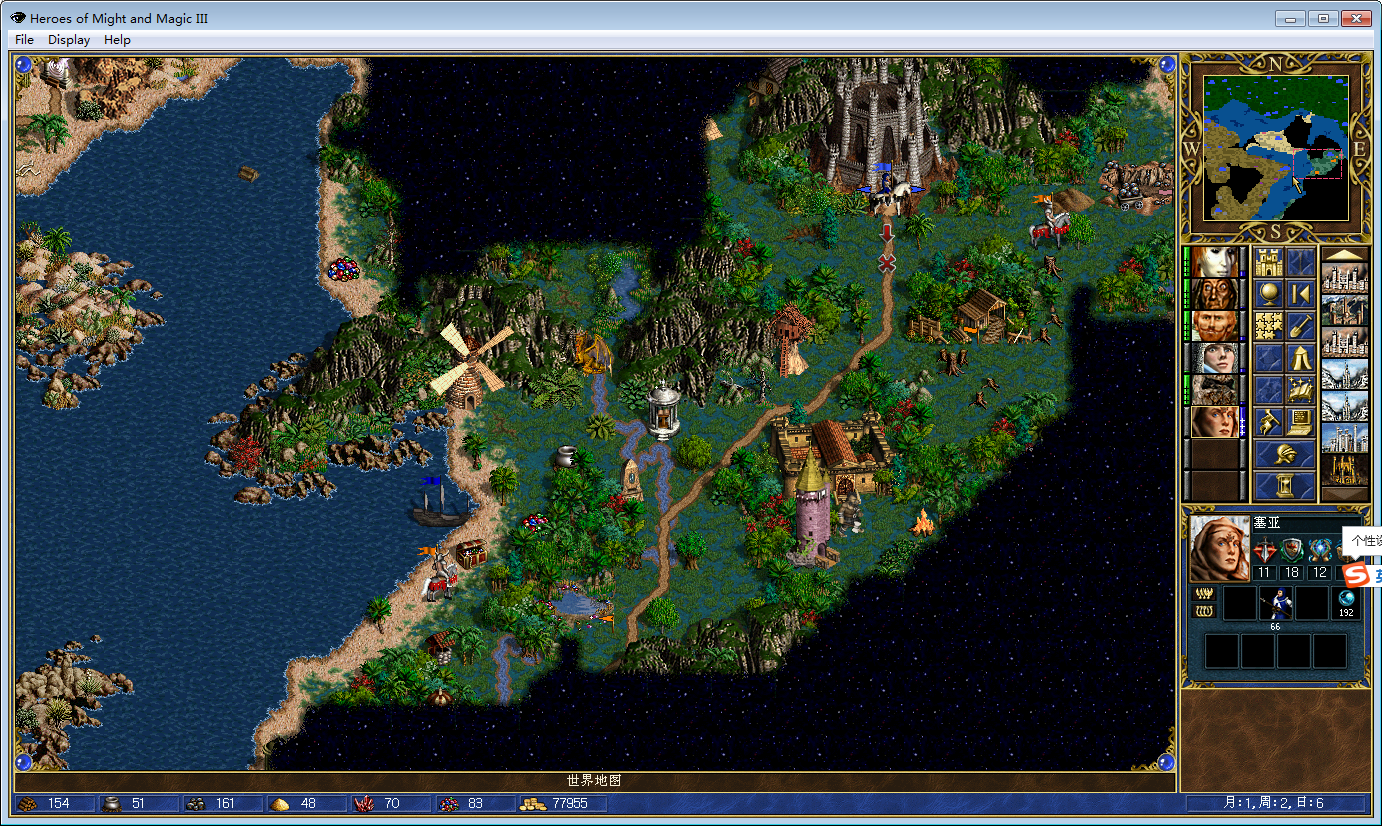
Task: Click the world minimap
Action: [1276, 148]
